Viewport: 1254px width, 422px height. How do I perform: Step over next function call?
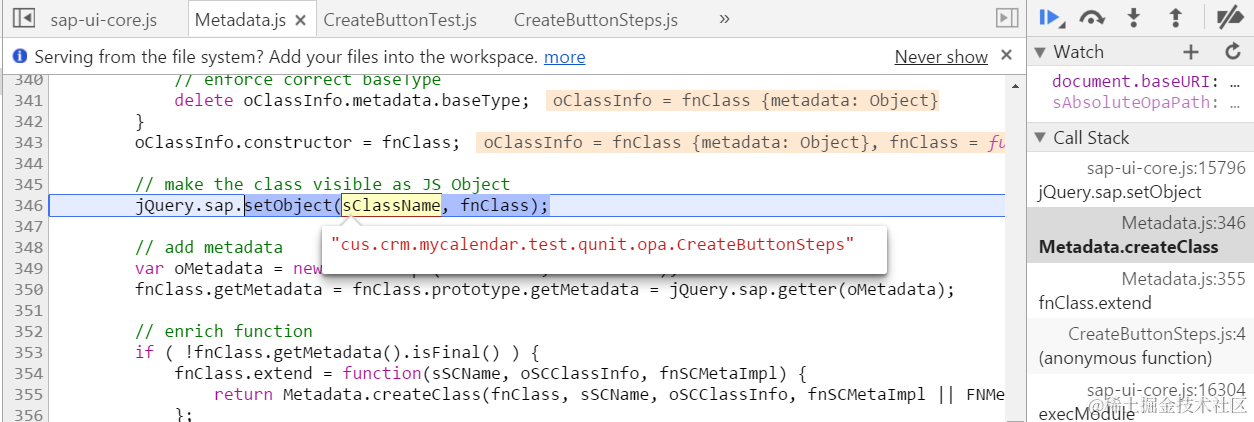(1092, 18)
